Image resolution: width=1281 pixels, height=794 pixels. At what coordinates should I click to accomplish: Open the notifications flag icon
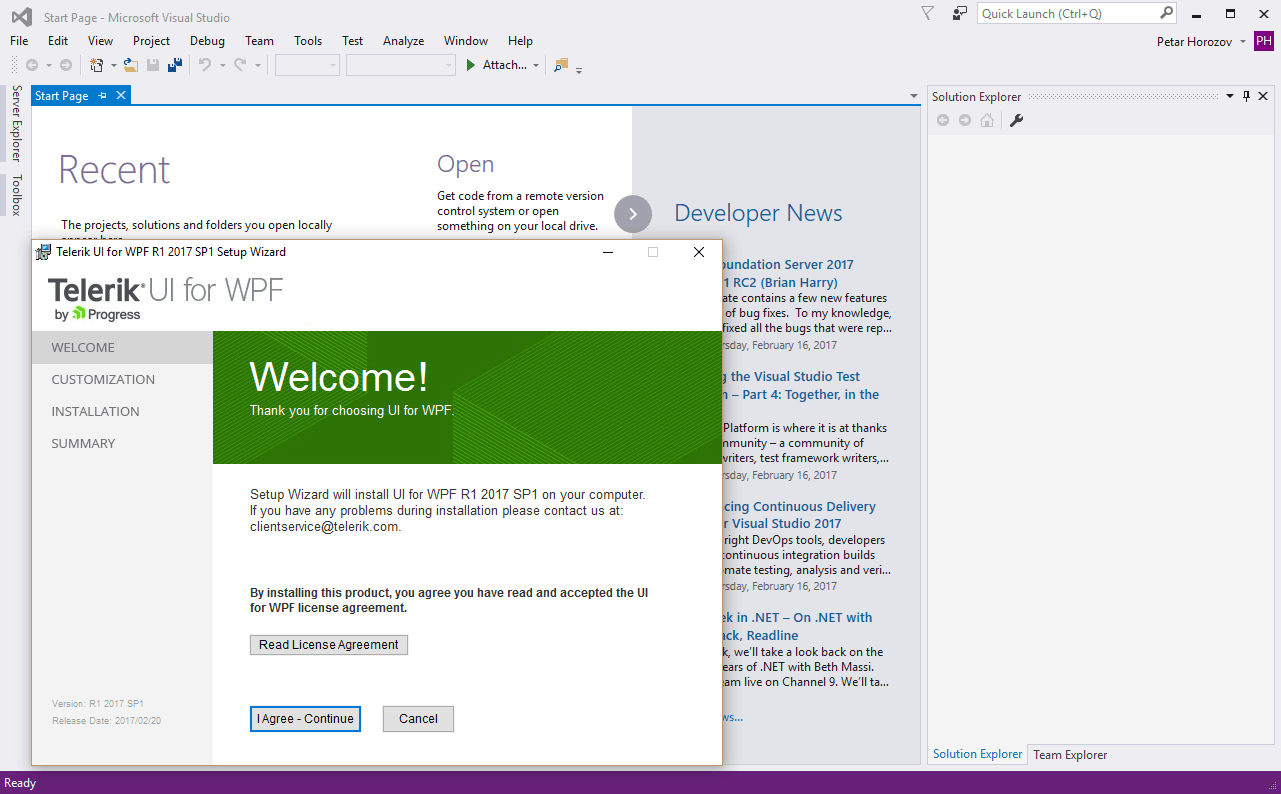tap(927, 13)
